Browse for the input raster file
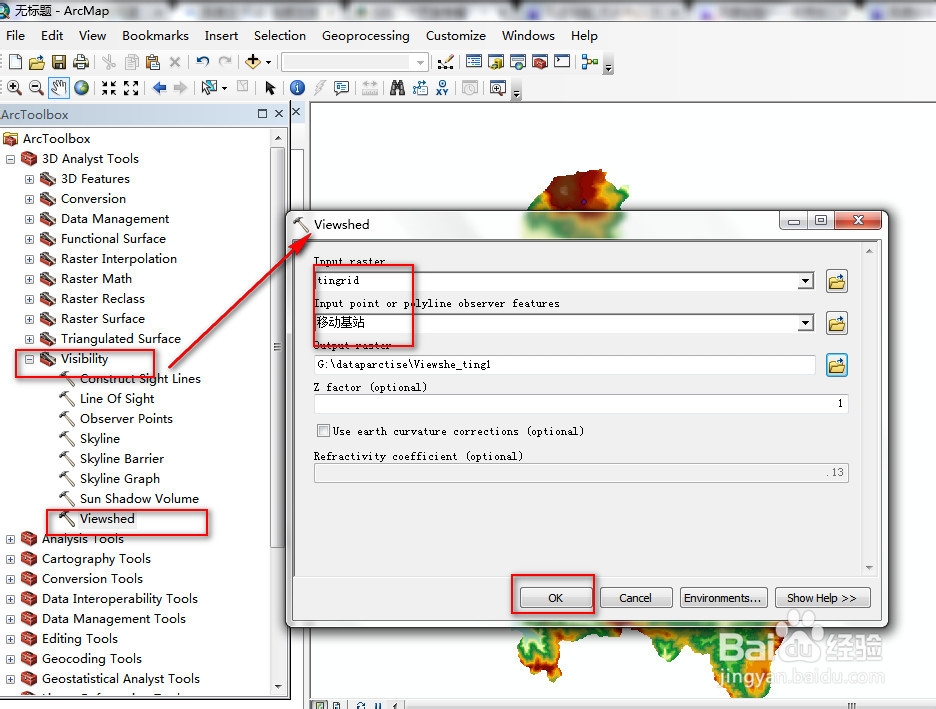936x709 pixels. [x=837, y=280]
